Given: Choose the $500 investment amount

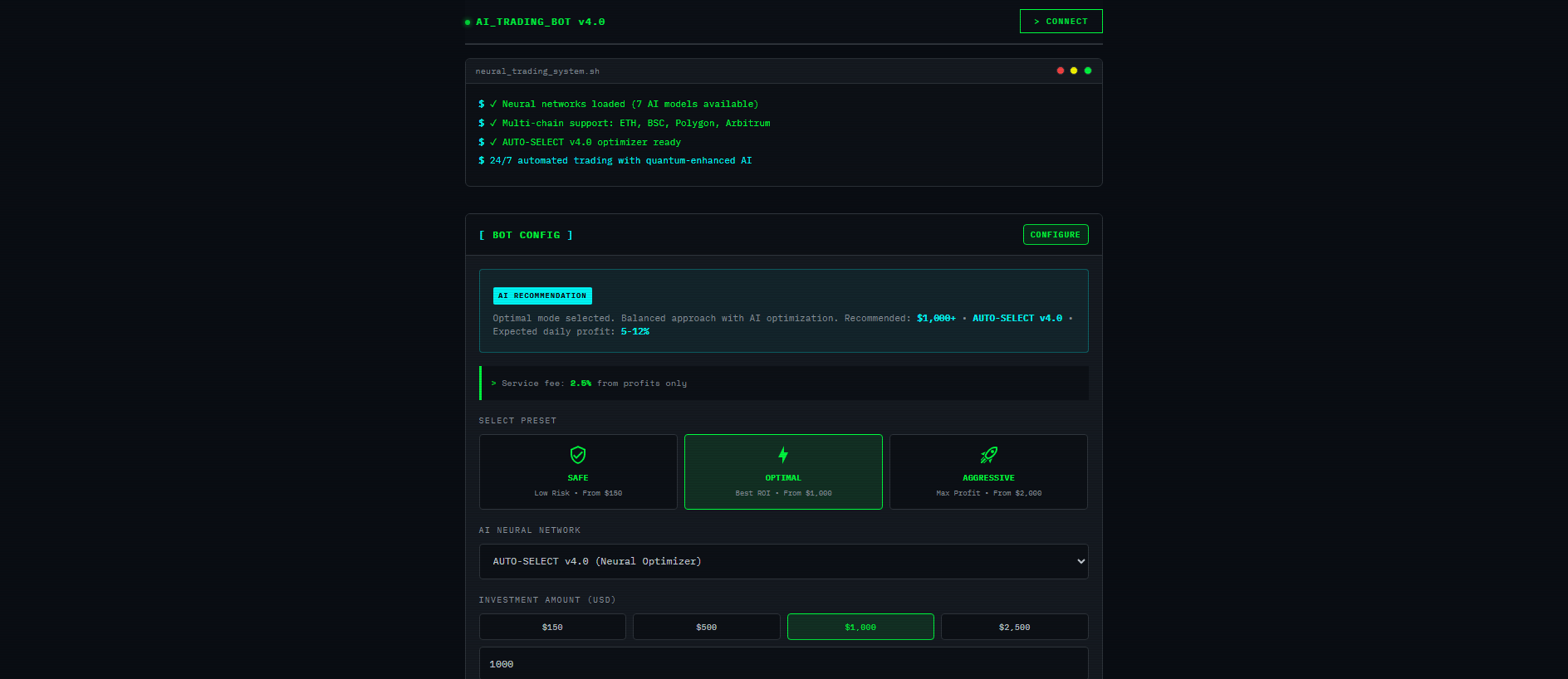Looking at the screenshot, I should point(706,627).
